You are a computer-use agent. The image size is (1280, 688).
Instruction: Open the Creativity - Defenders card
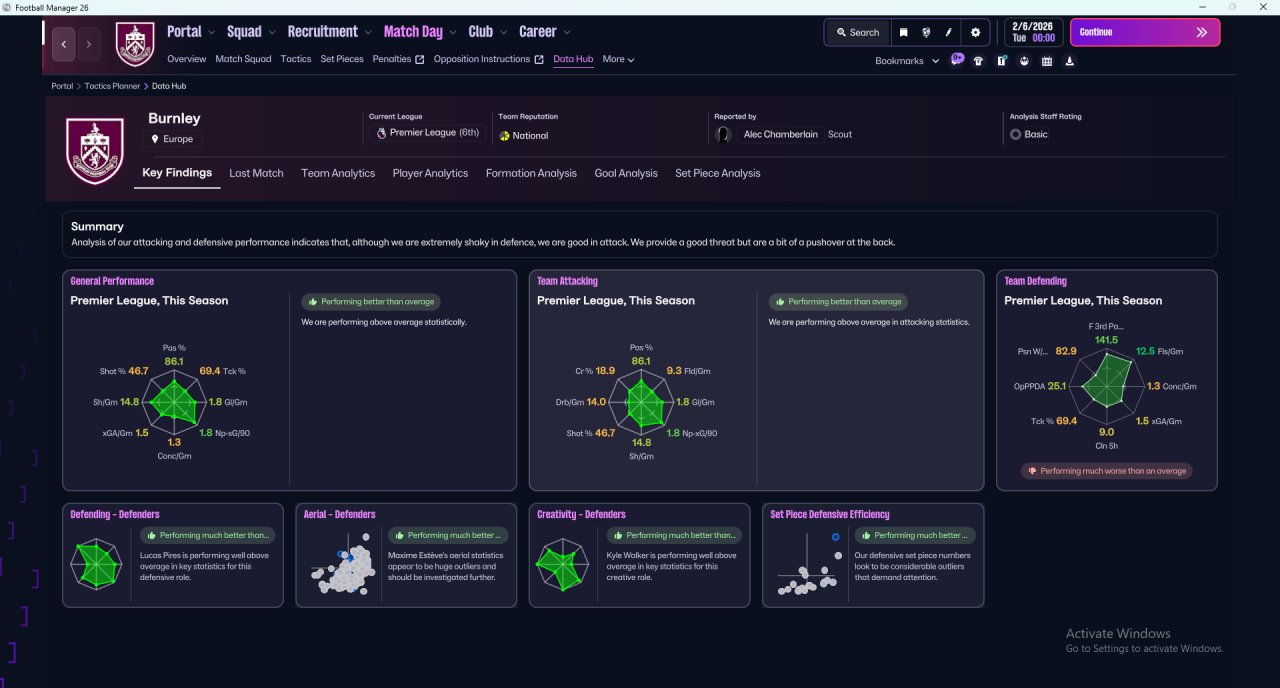click(639, 555)
